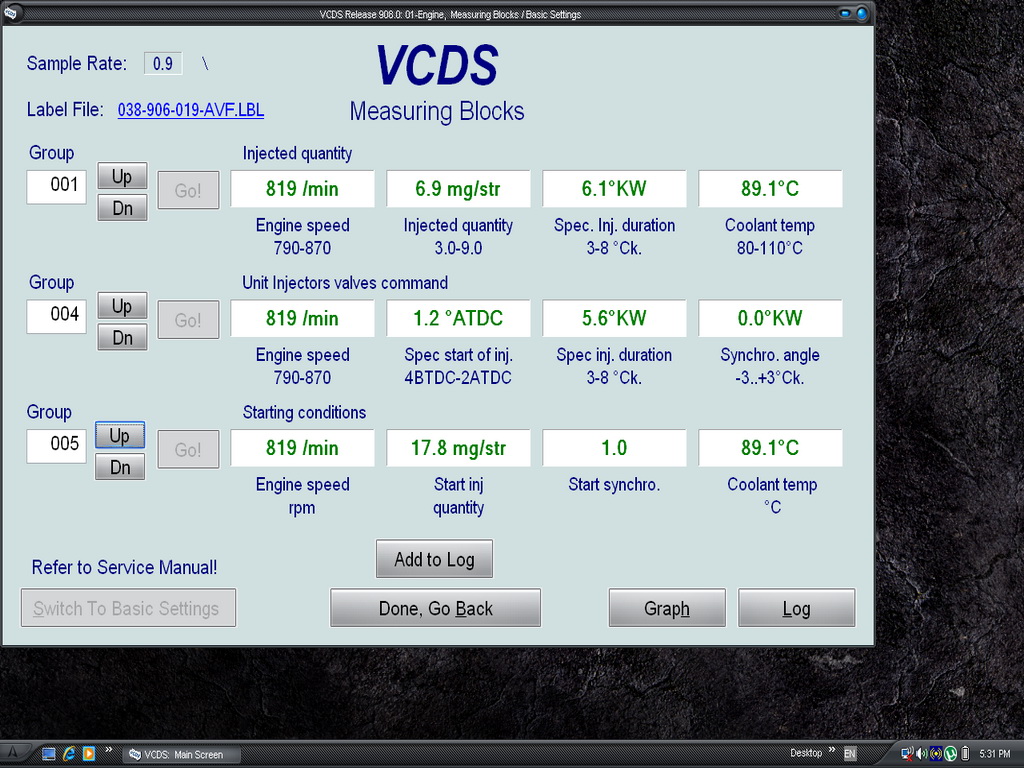Screen dimensions: 1024x768
Task: Open the 038-906-019-AVF.LBL label file link
Action: [191, 110]
